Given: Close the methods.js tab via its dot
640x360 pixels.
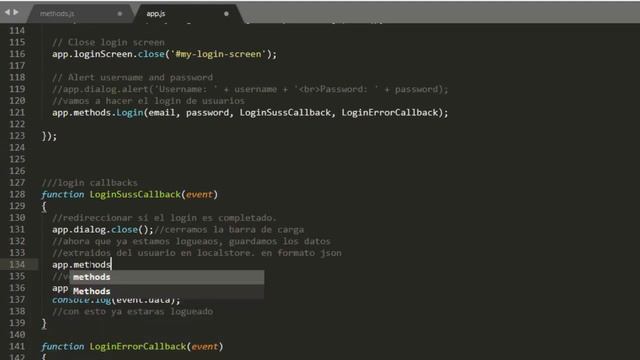Looking at the screenshot, I should (x=120, y=13).
